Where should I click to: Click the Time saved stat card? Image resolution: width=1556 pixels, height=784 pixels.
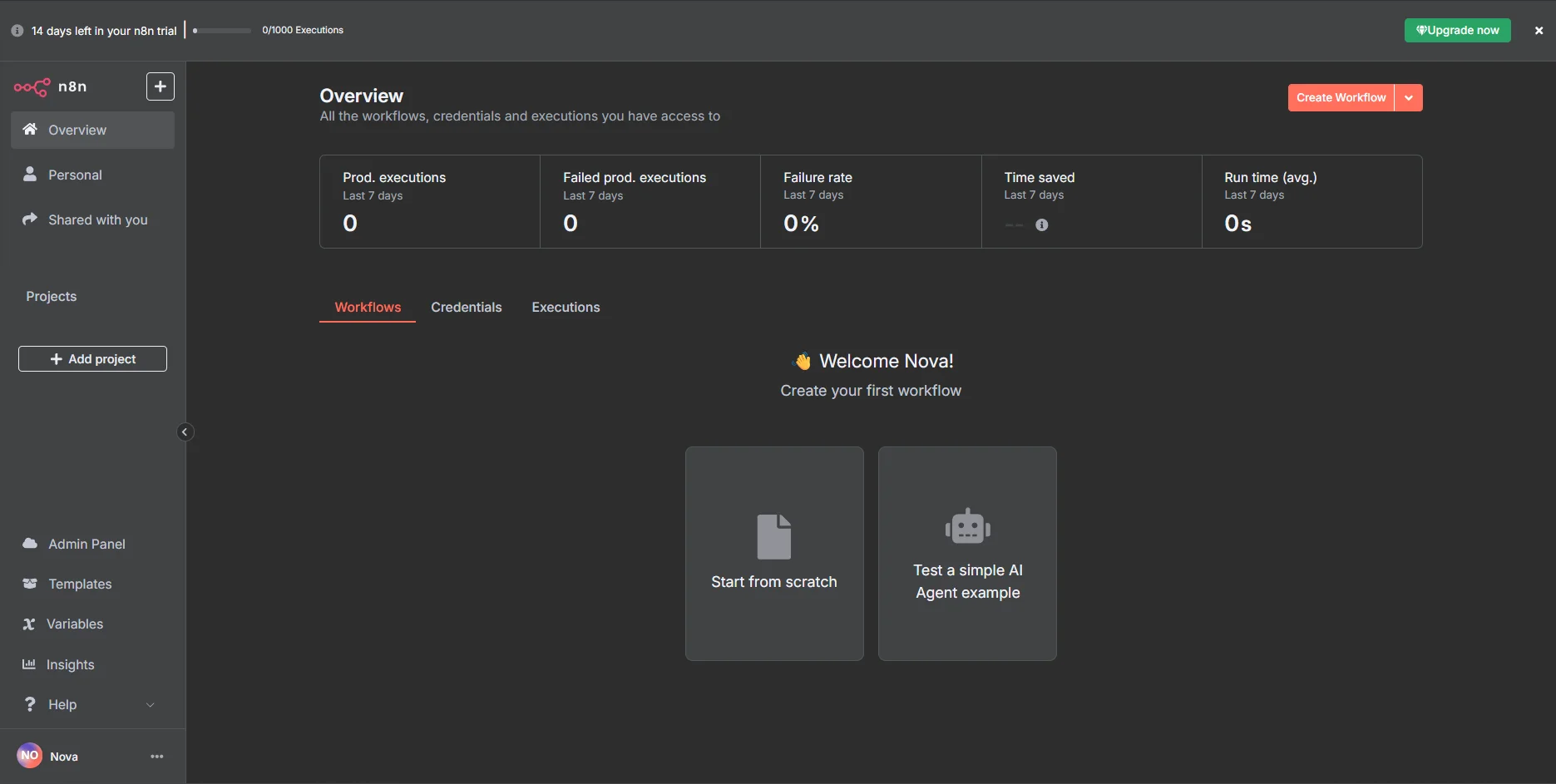pyautogui.click(x=1092, y=201)
